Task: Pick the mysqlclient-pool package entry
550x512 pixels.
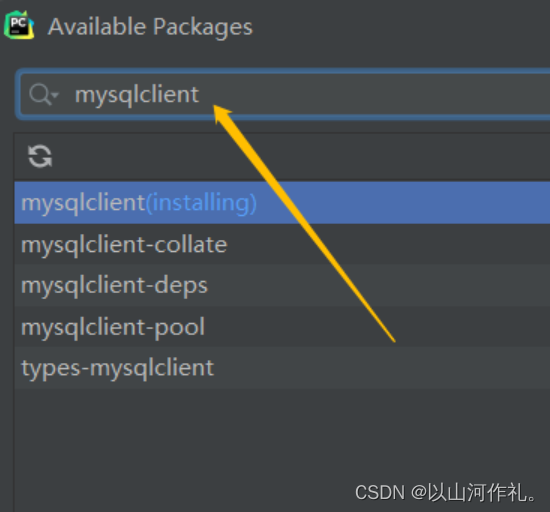Action: [282, 326]
